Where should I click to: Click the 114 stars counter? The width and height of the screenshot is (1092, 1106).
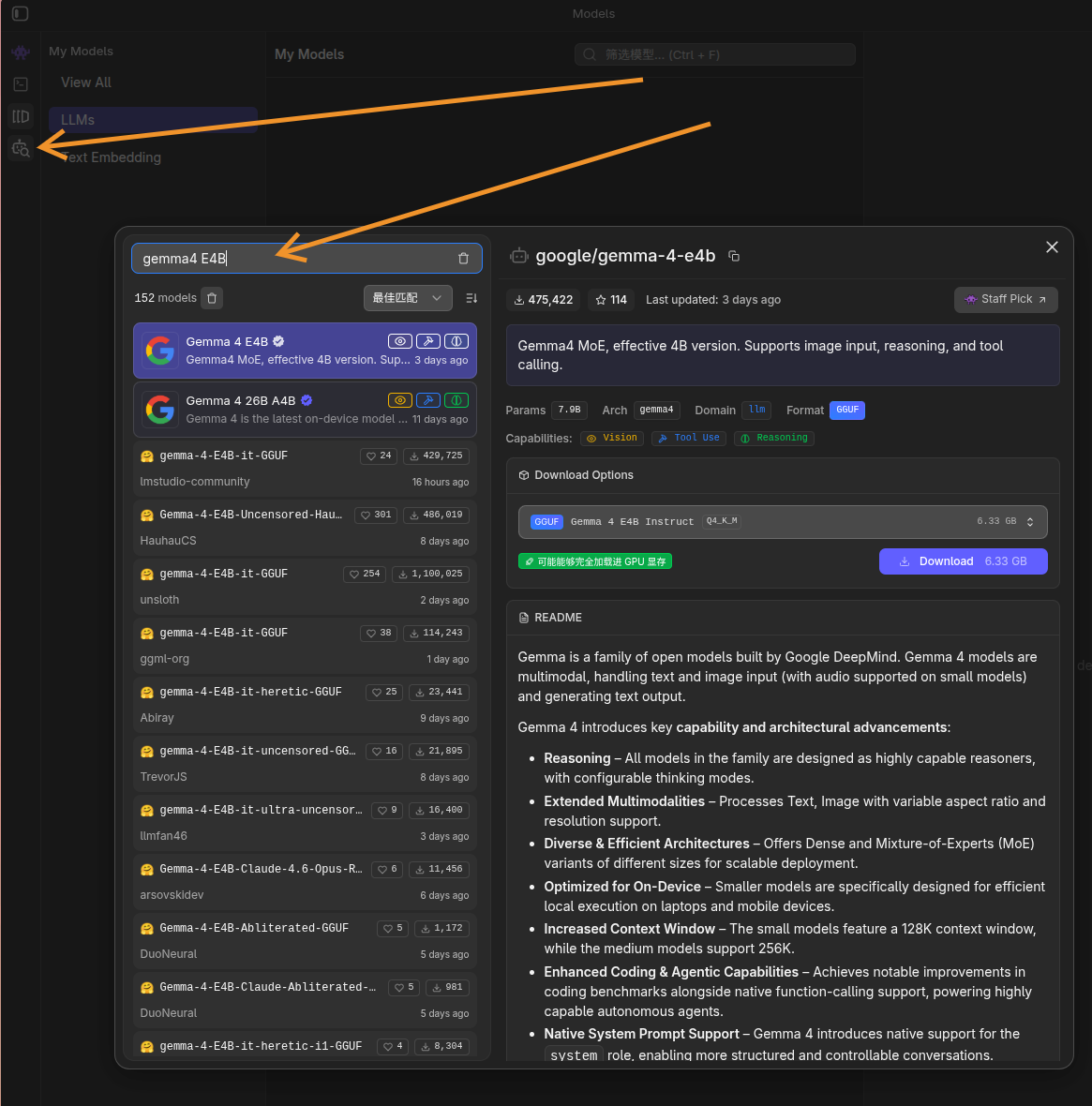point(611,300)
